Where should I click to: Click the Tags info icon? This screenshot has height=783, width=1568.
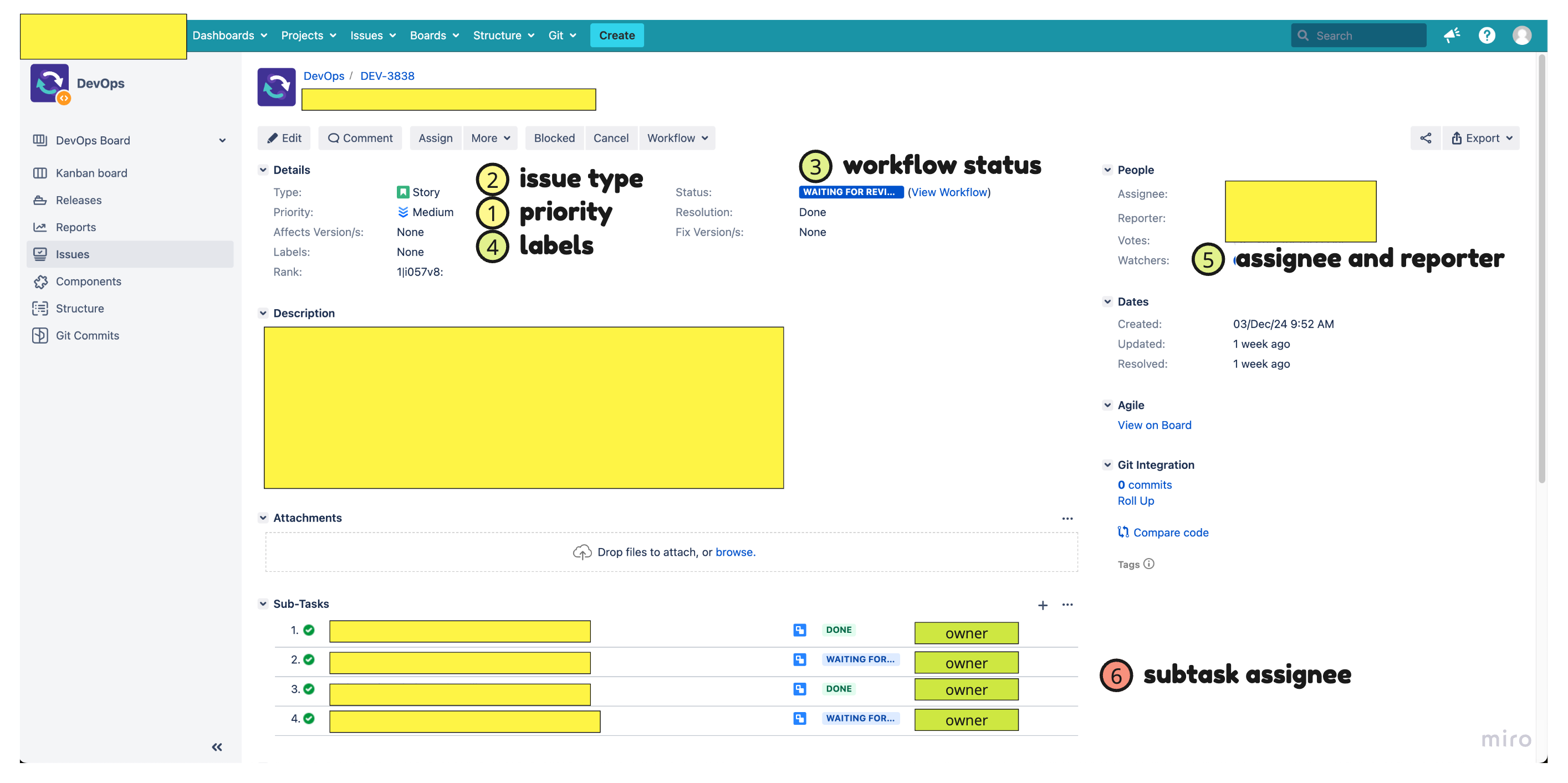(x=1148, y=564)
